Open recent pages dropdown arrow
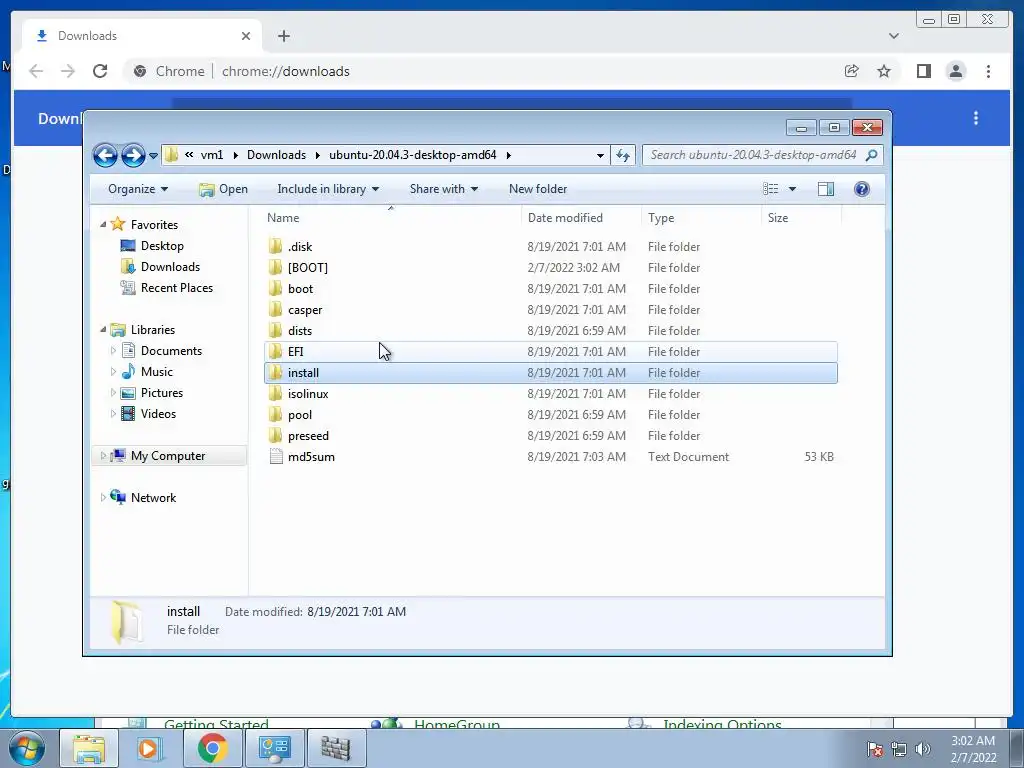The height and width of the screenshot is (768, 1024). click(x=153, y=155)
